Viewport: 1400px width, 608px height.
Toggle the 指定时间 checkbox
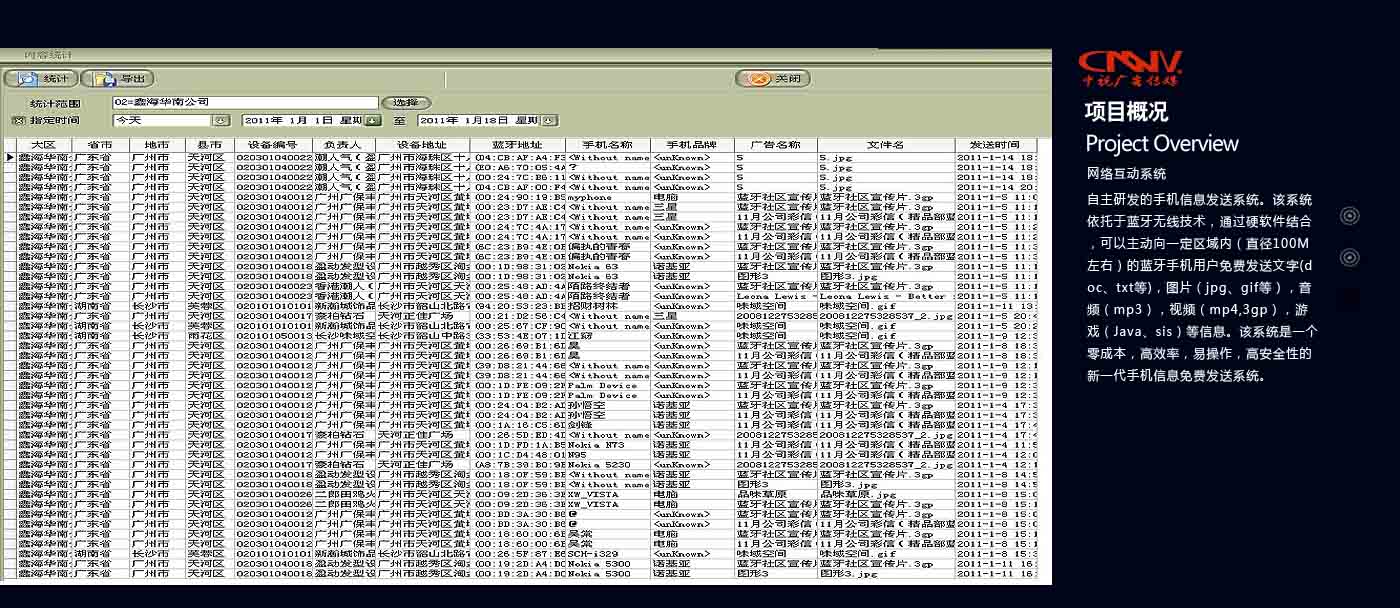[18, 120]
